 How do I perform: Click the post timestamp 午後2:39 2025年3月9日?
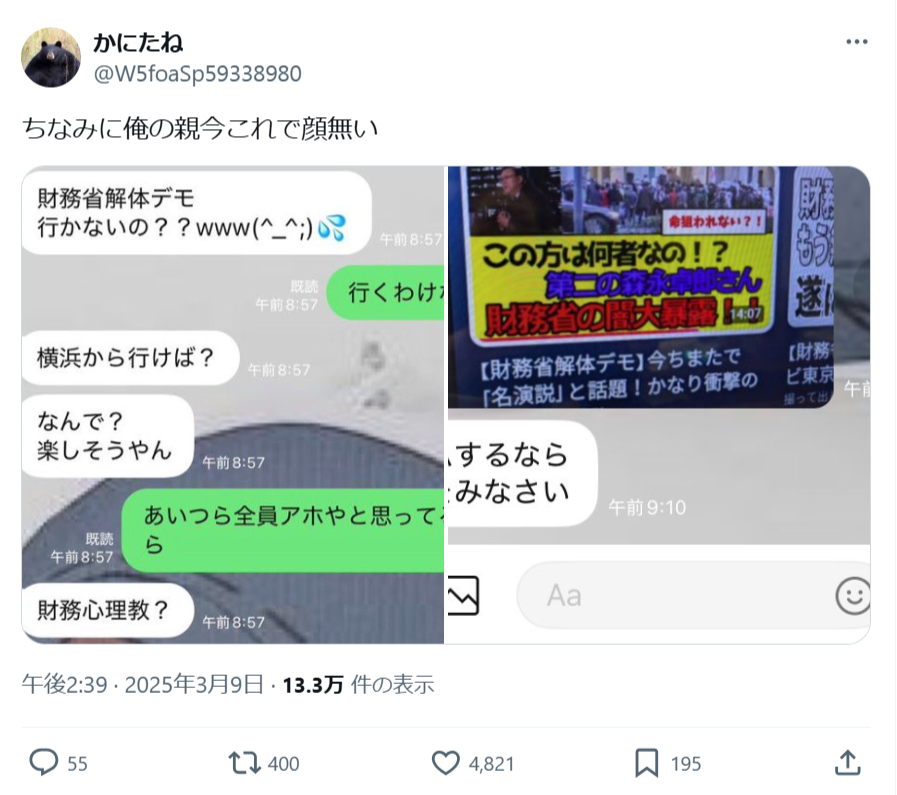point(143,684)
